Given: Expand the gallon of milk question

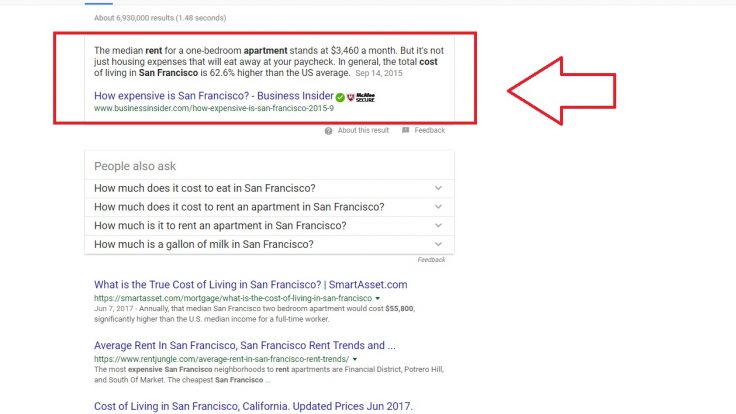Looking at the screenshot, I should click(x=269, y=245).
